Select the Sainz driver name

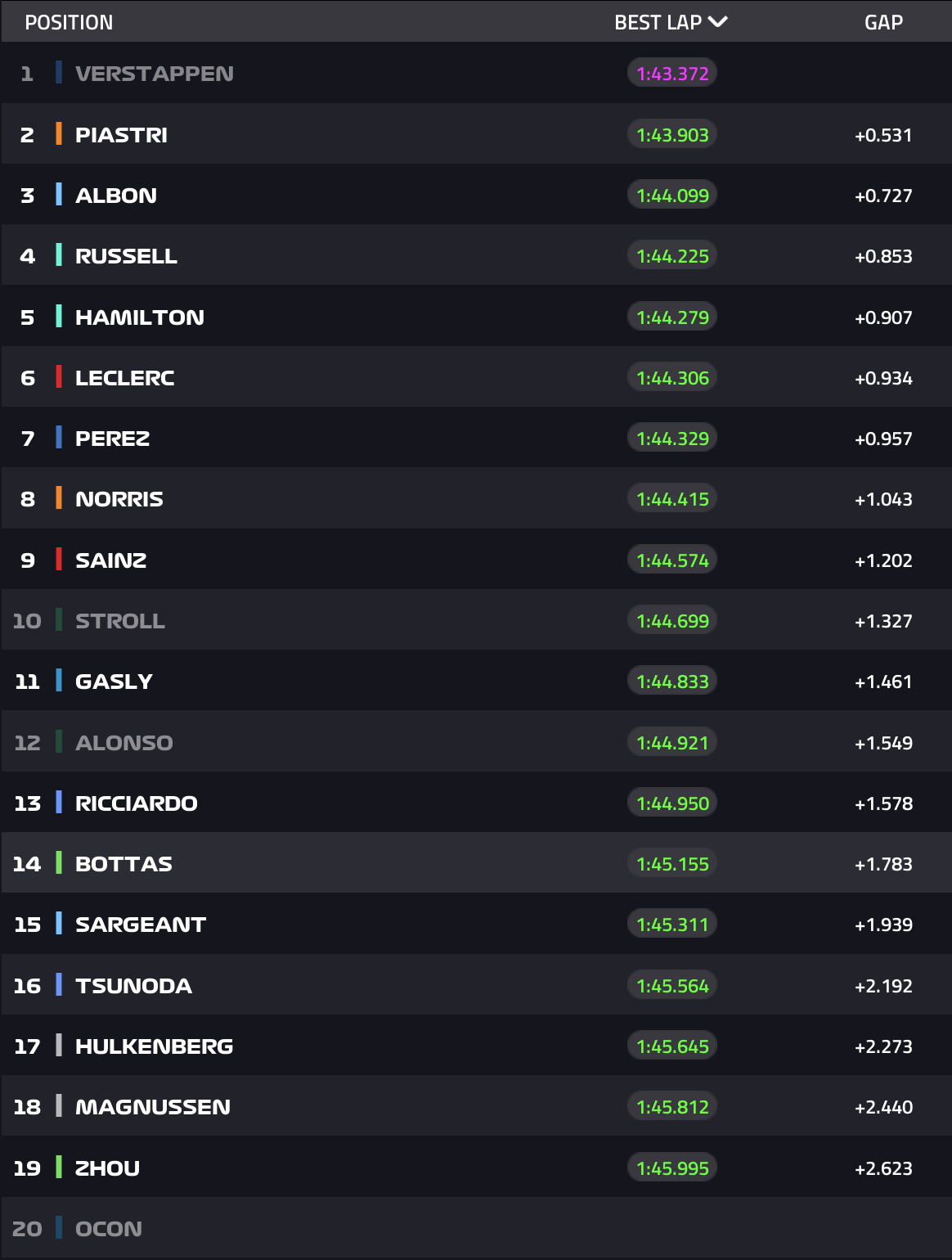pos(111,560)
